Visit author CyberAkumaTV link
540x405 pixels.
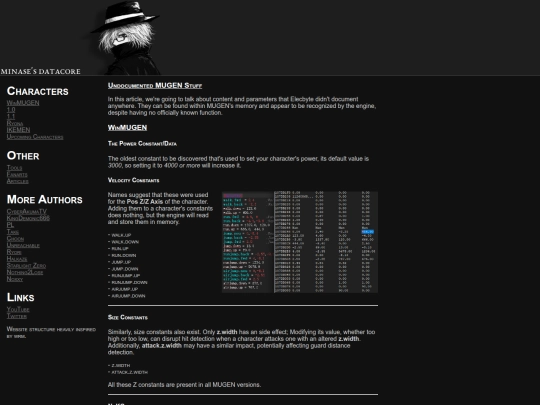tap(27, 211)
